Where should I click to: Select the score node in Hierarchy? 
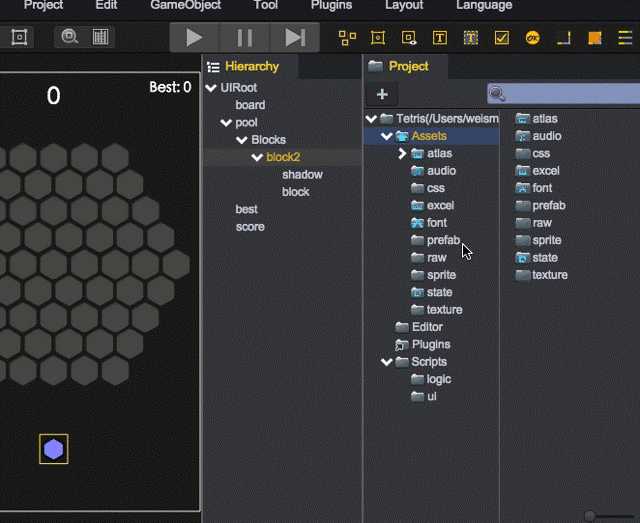tap(250, 227)
